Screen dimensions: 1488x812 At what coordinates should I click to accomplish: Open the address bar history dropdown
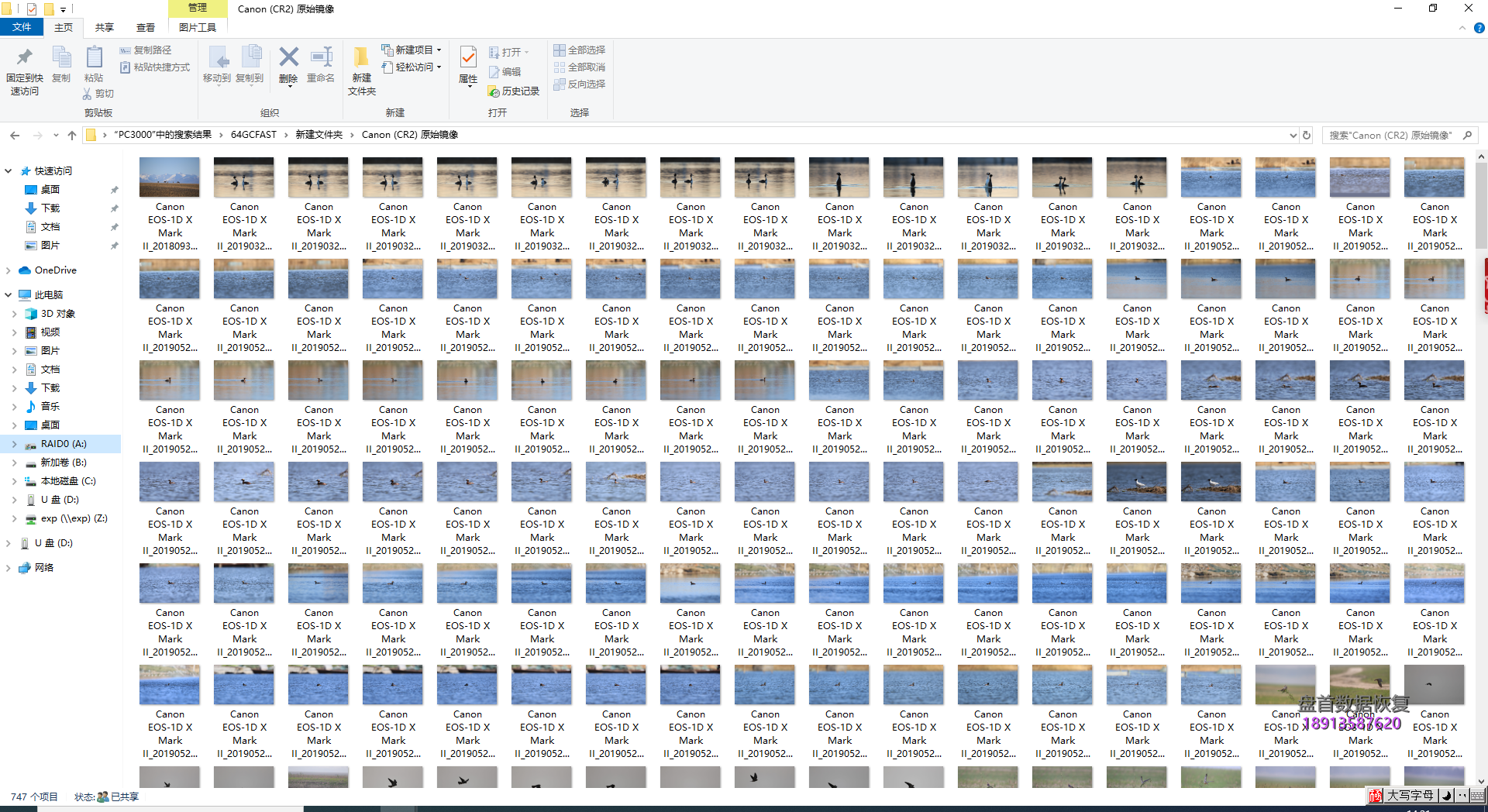point(1293,135)
